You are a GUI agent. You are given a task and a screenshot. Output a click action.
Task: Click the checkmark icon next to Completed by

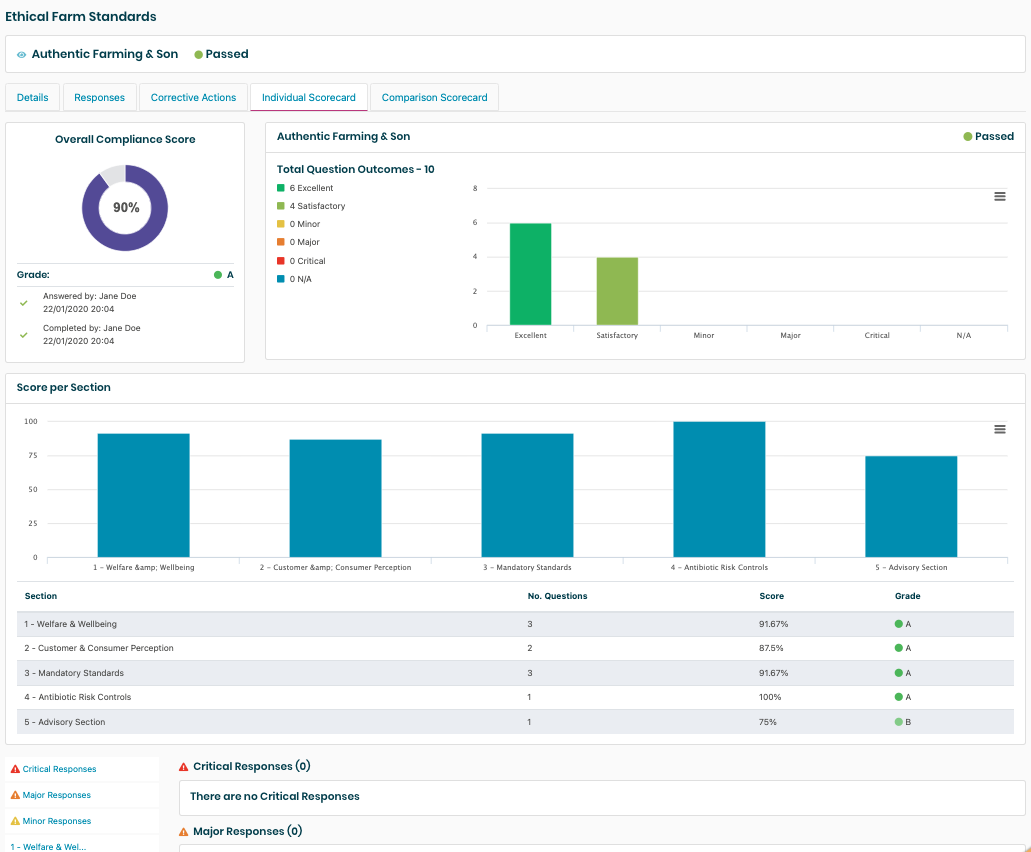pyautogui.click(x=24, y=334)
